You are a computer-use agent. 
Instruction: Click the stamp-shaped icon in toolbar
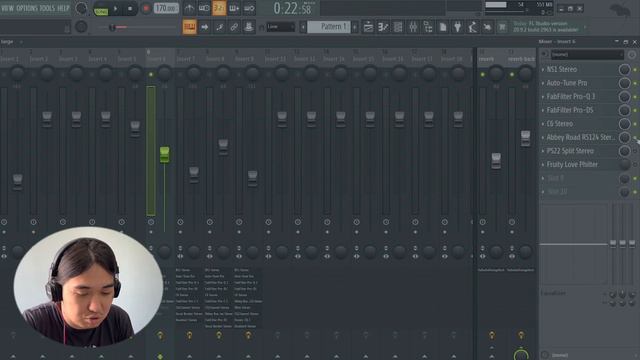coord(249,27)
